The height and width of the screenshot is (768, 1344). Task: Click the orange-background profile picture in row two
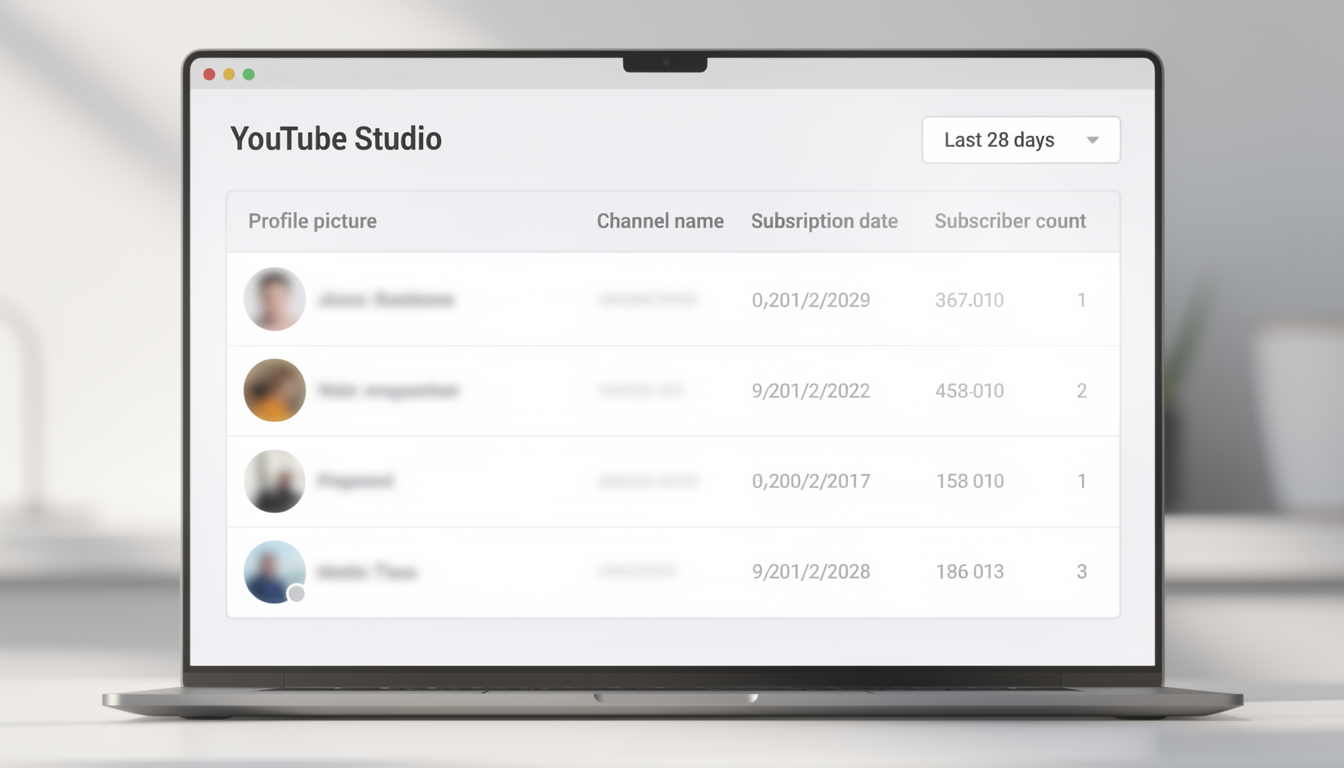point(274,390)
